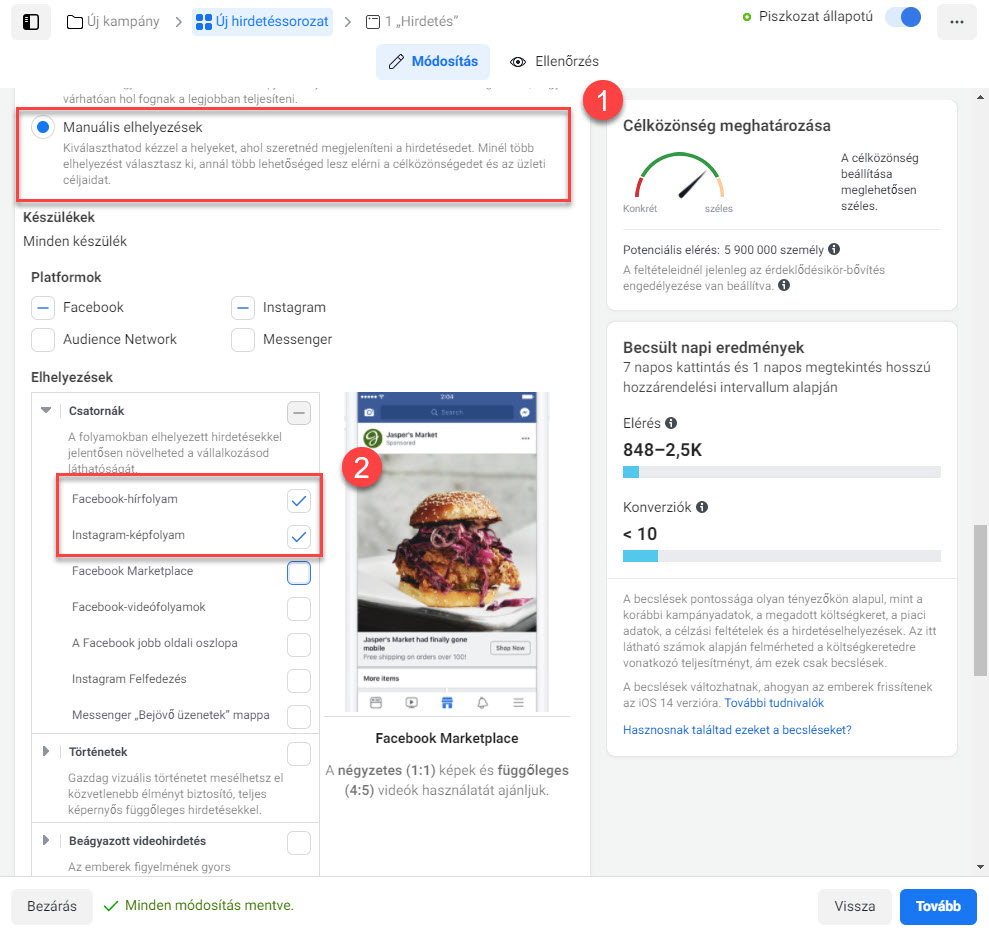Screen dimensions: 989x936
Task: Toggle the left sidebar panel icon
Action: 31,22
